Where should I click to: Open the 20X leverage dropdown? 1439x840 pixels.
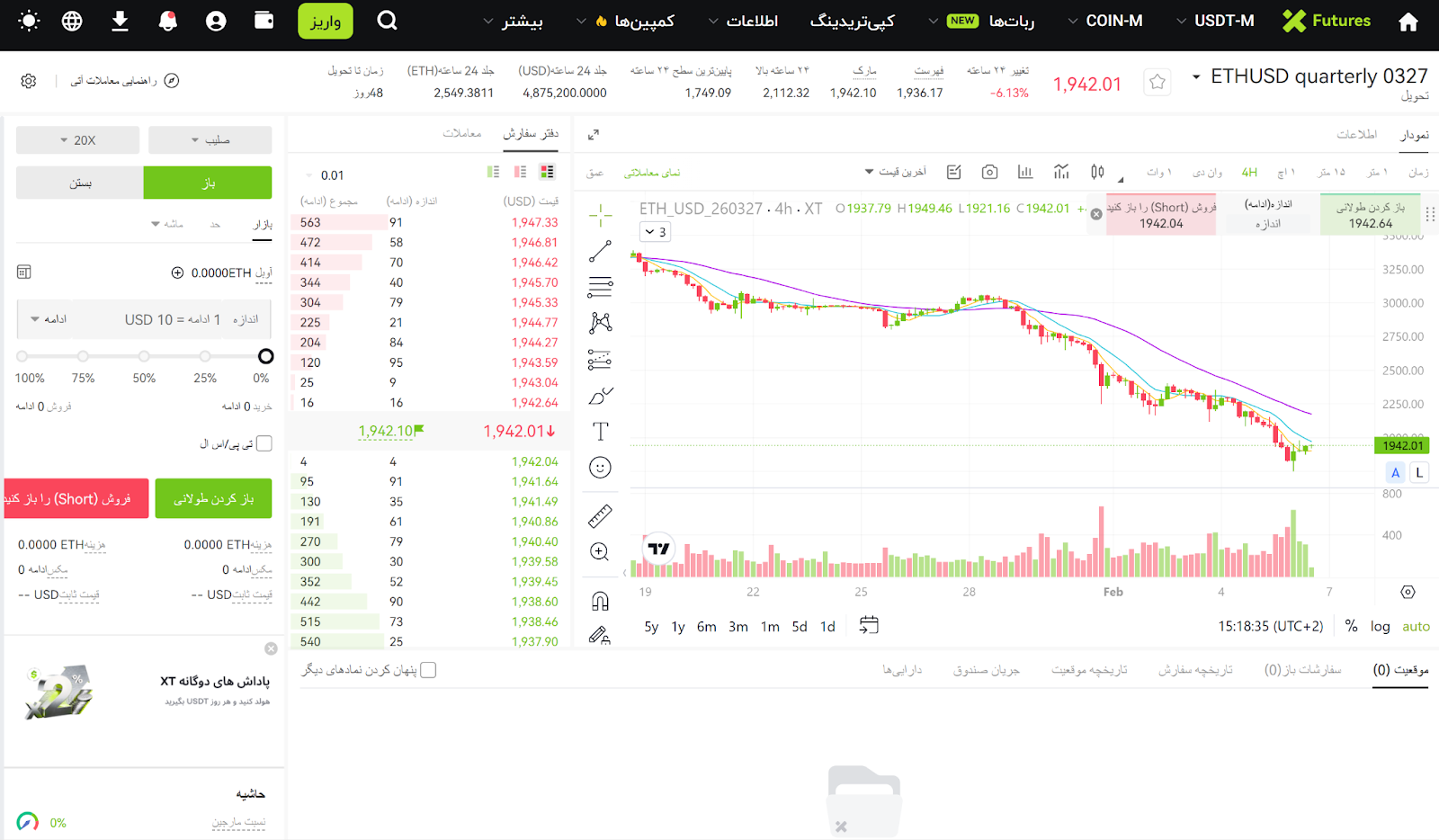[x=77, y=140]
